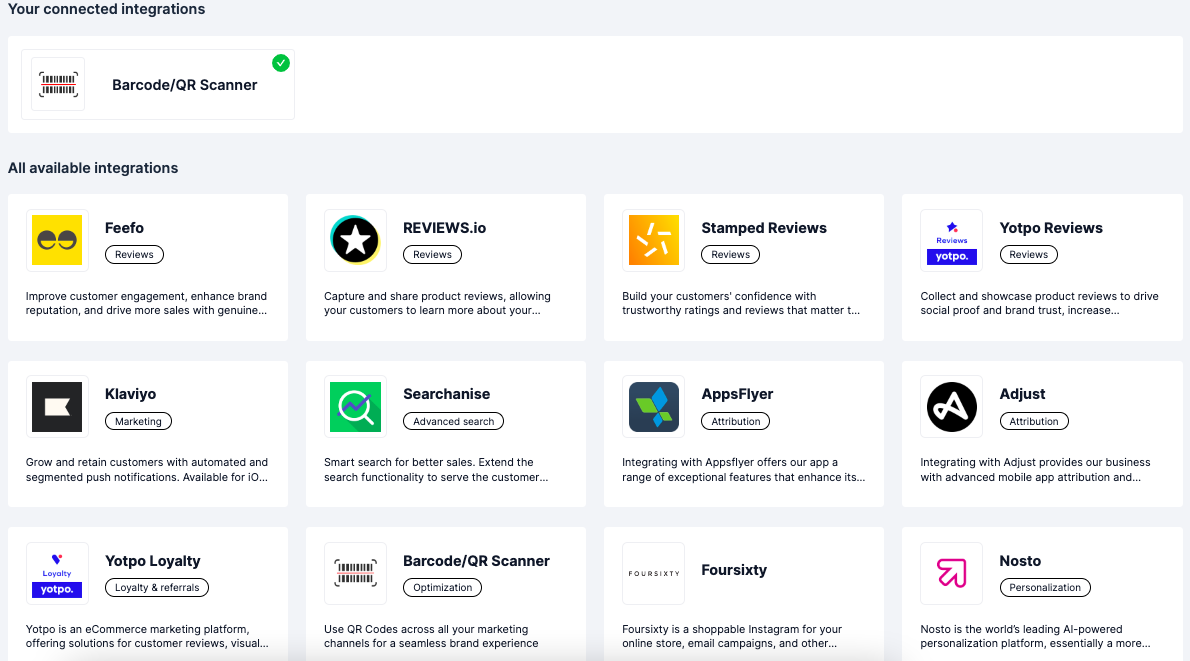Click the Advanced search tag on Searchanise
This screenshot has width=1190, height=661.
[453, 422]
